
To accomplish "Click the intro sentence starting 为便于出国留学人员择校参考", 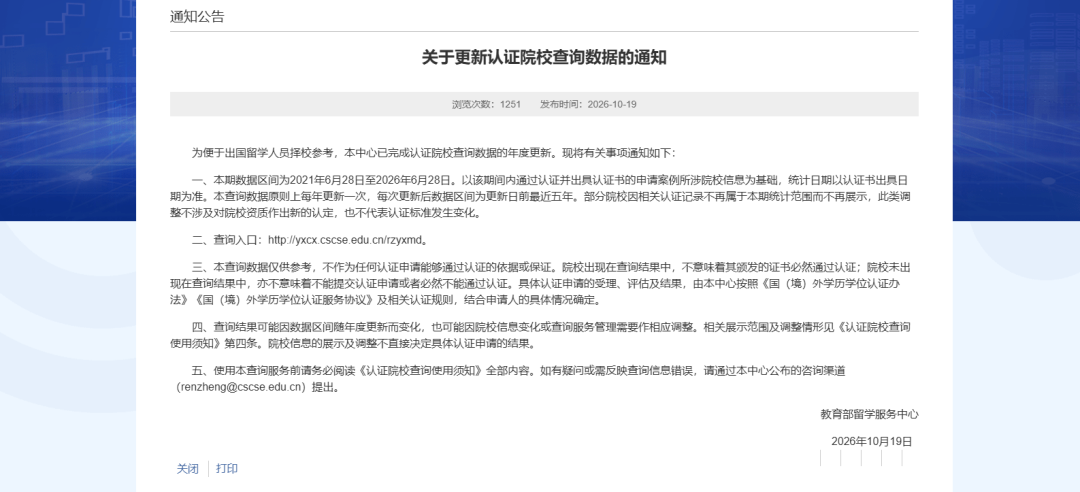I will pos(434,153).
